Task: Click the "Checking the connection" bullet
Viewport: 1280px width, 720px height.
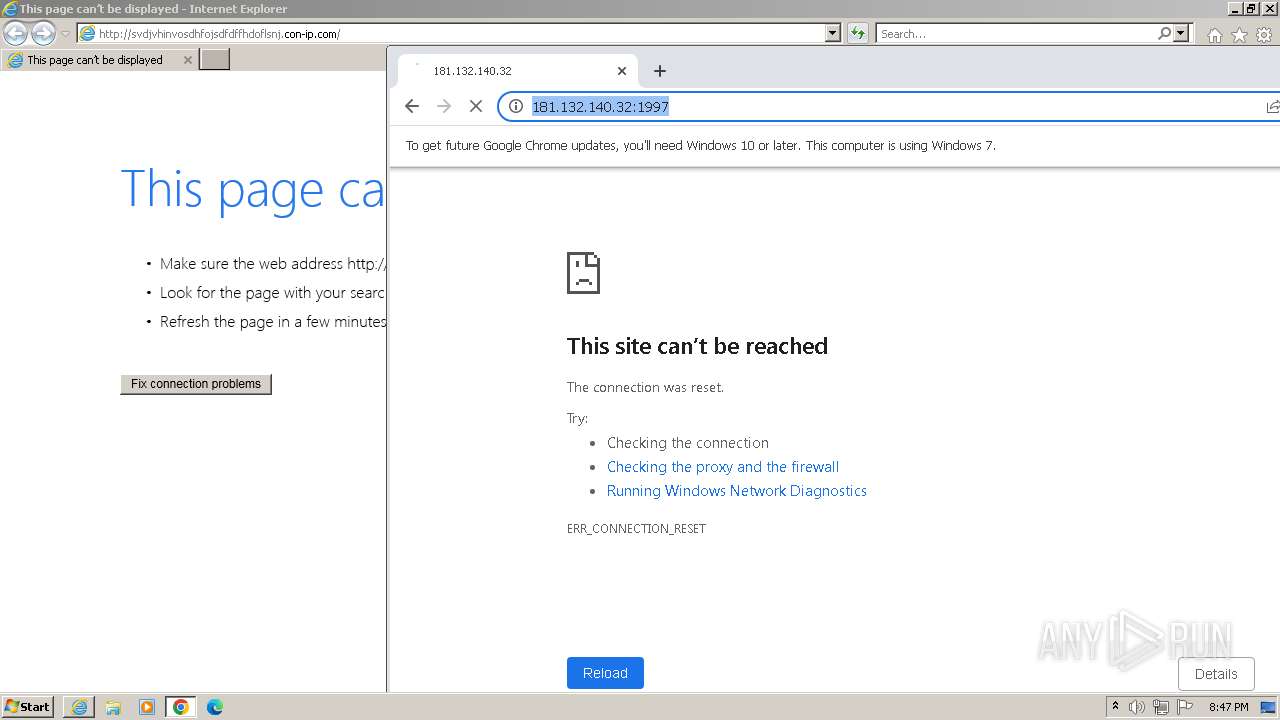Action: (x=688, y=443)
